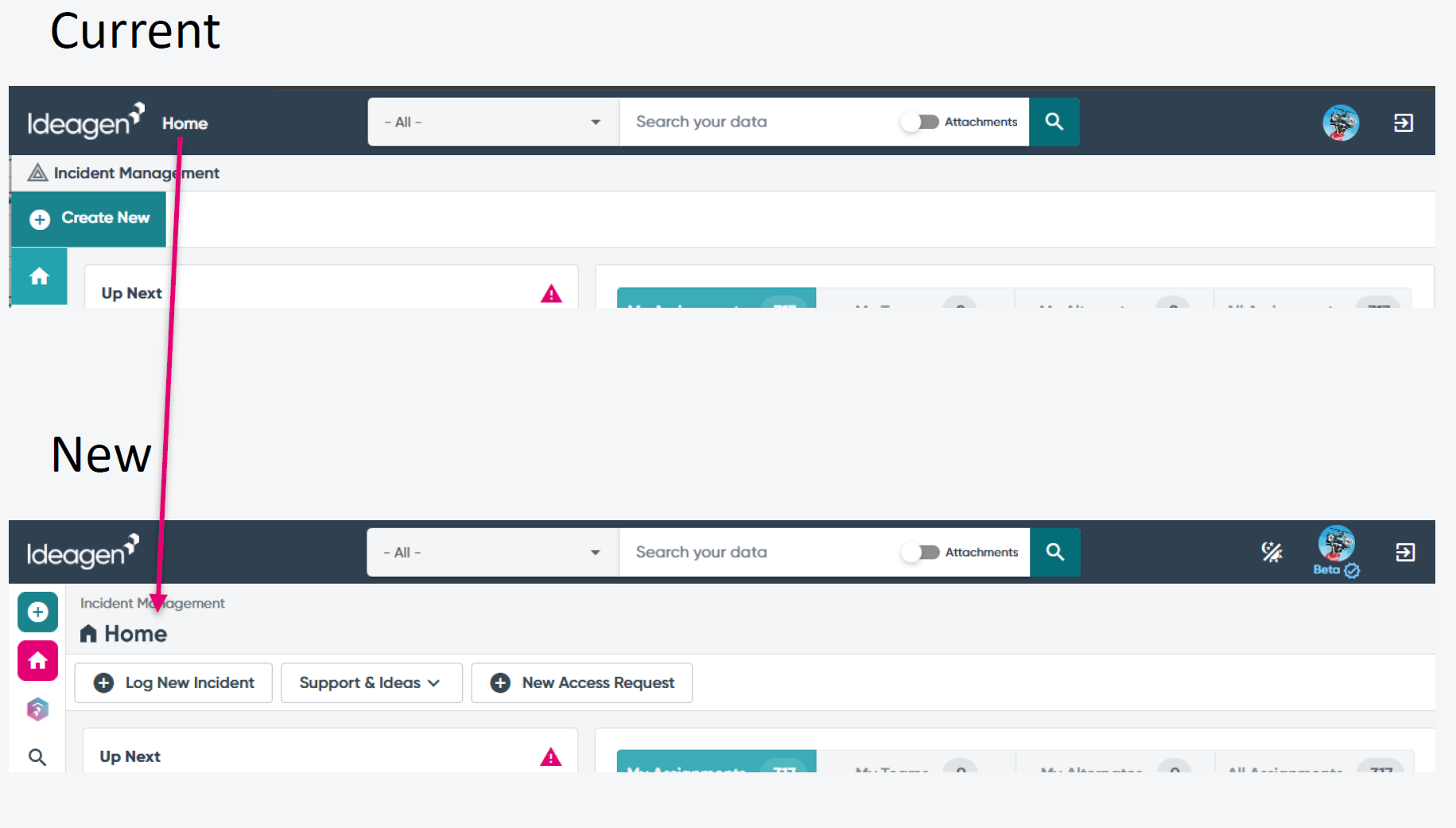This screenshot has width=1456, height=828.
Task: Expand the Support & Ideas dropdown
Action: (371, 682)
